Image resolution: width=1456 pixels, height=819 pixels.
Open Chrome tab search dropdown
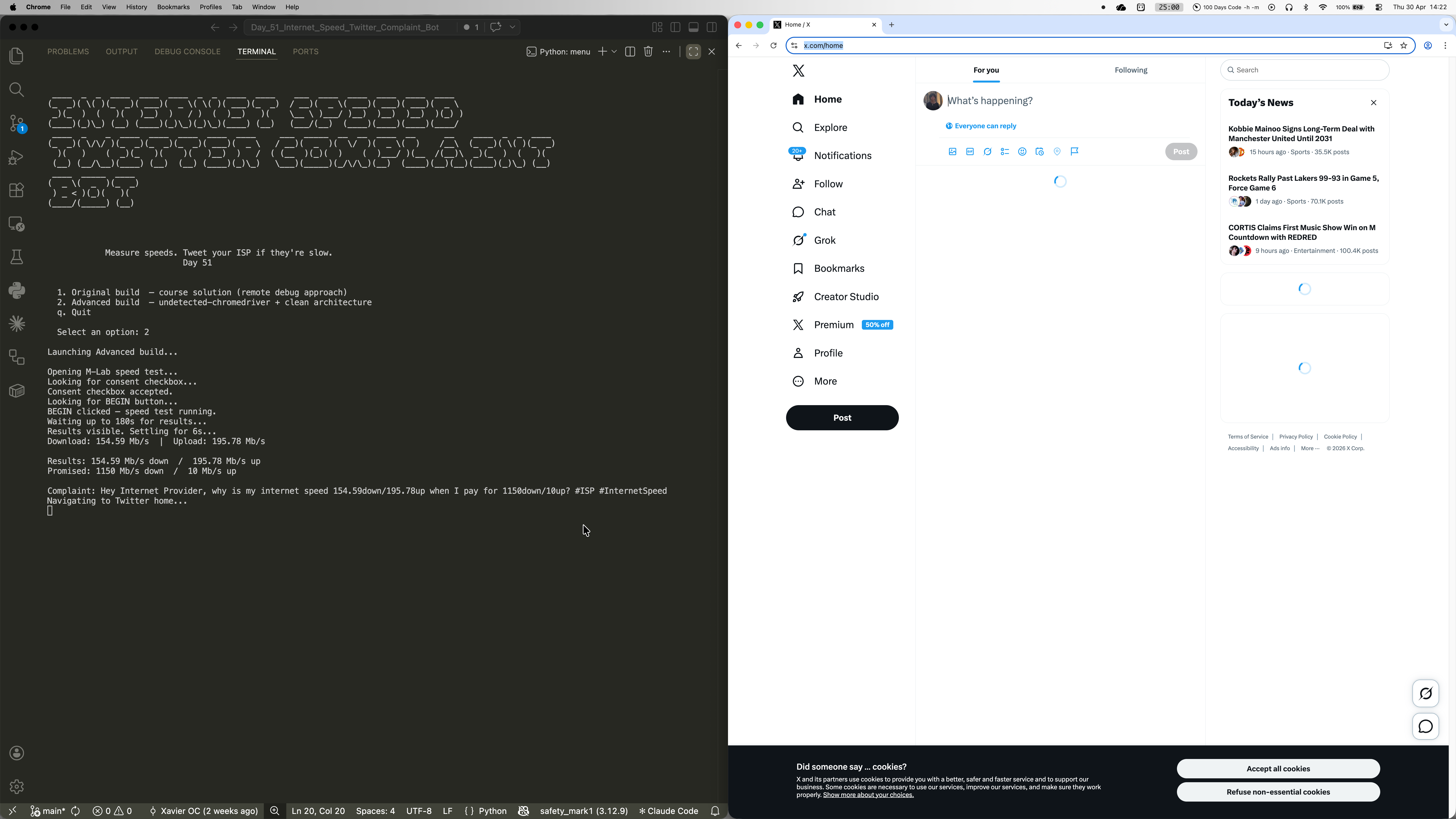tap(1446, 25)
